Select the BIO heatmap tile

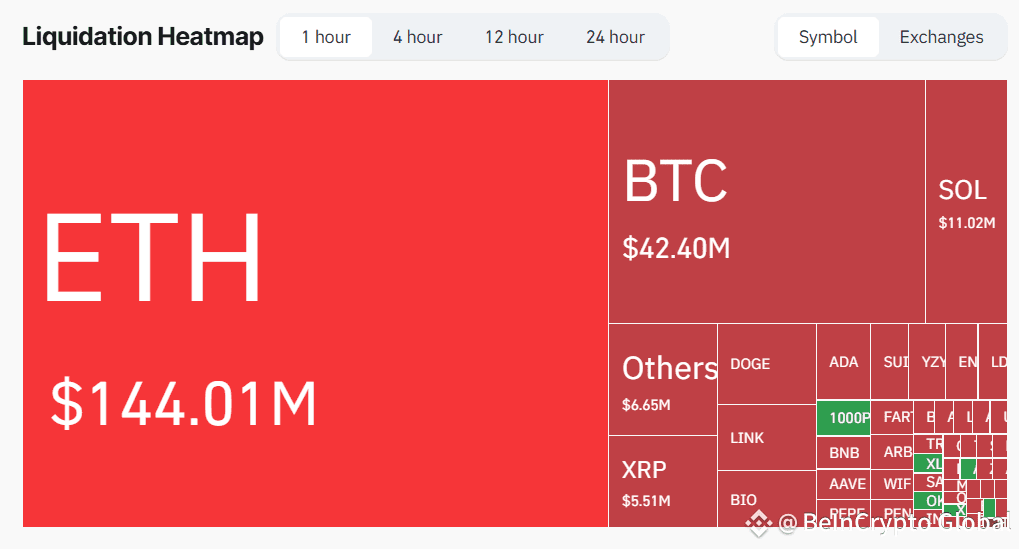pos(767,499)
